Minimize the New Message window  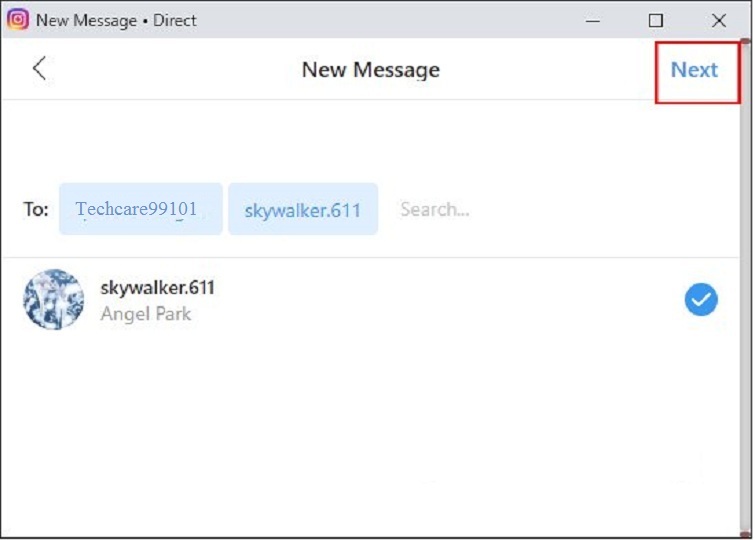coord(593,20)
